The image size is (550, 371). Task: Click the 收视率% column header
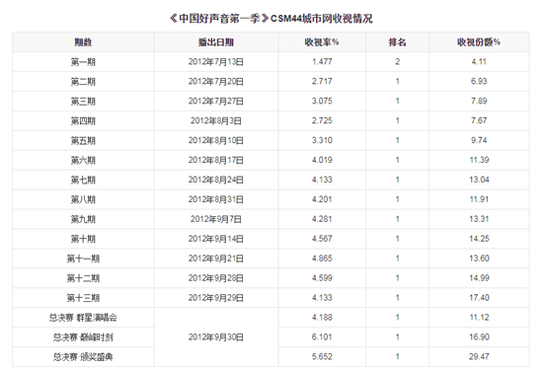pos(322,42)
